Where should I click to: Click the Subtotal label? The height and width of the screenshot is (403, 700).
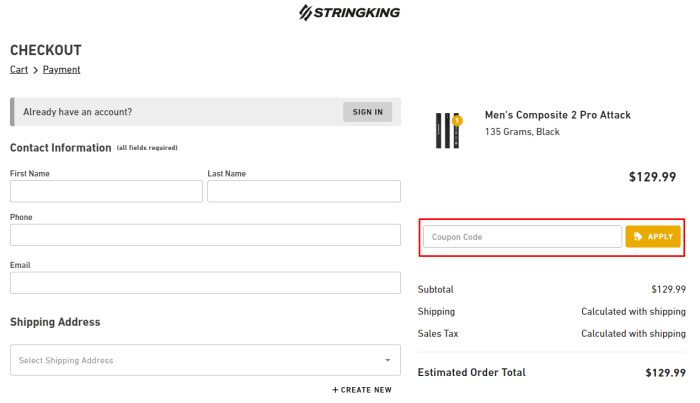point(435,289)
